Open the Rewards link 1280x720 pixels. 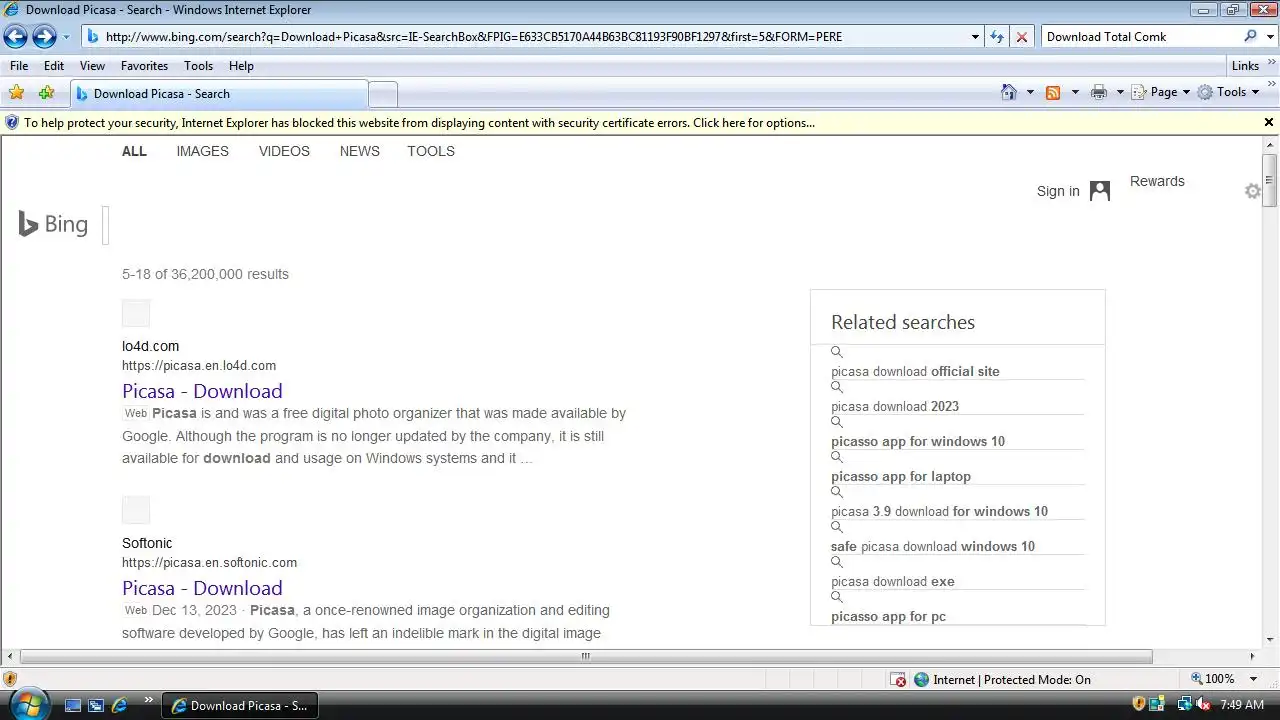click(x=1157, y=181)
